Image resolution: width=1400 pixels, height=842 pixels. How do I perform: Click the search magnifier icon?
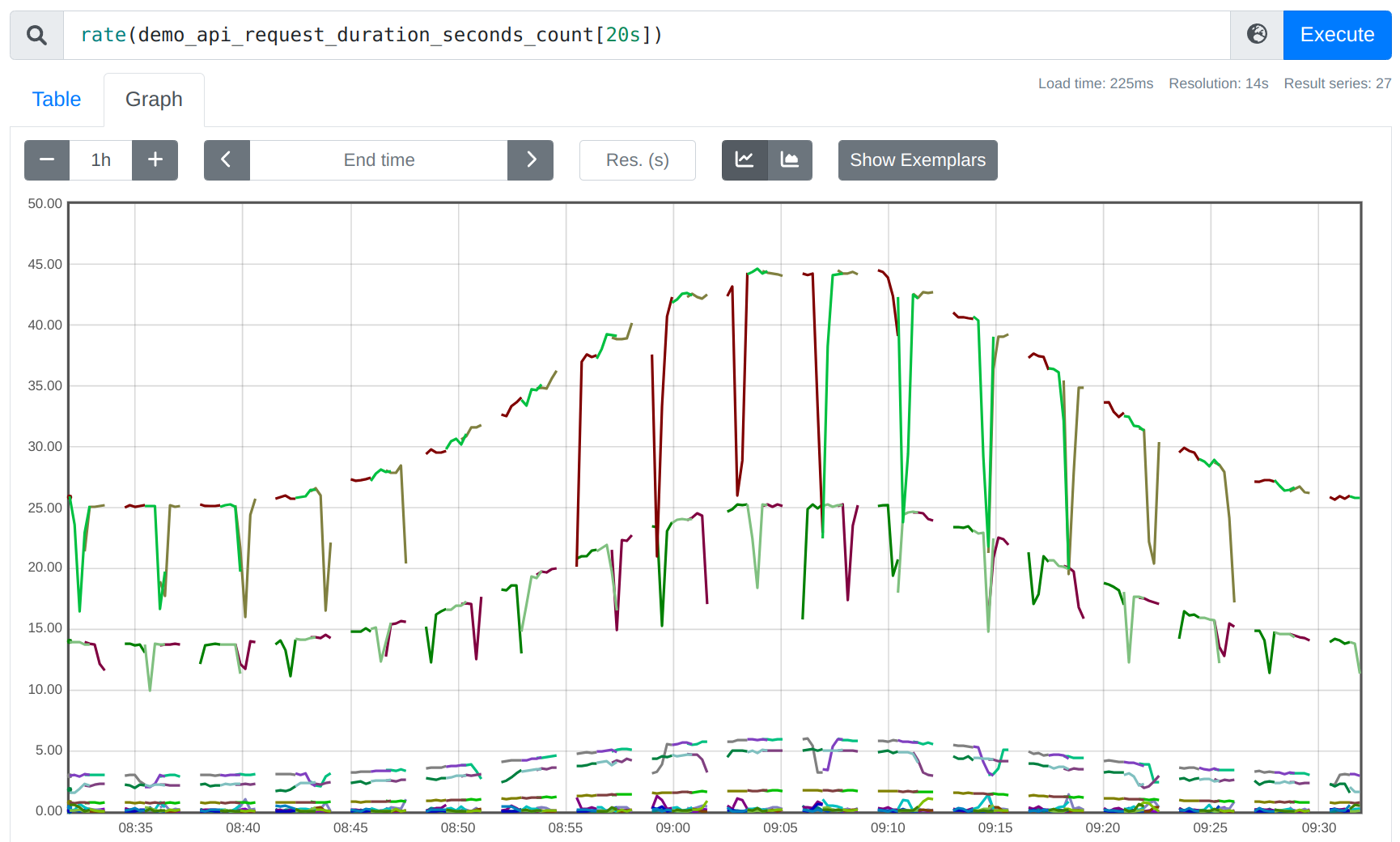(x=36, y=35)
